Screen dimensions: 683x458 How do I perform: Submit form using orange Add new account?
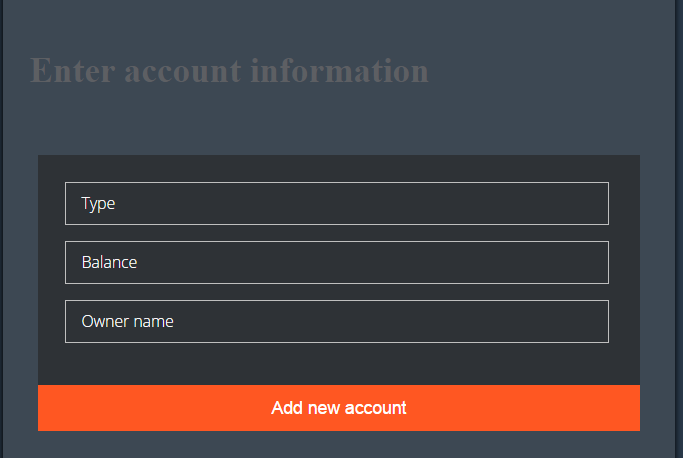coord(339,408)
